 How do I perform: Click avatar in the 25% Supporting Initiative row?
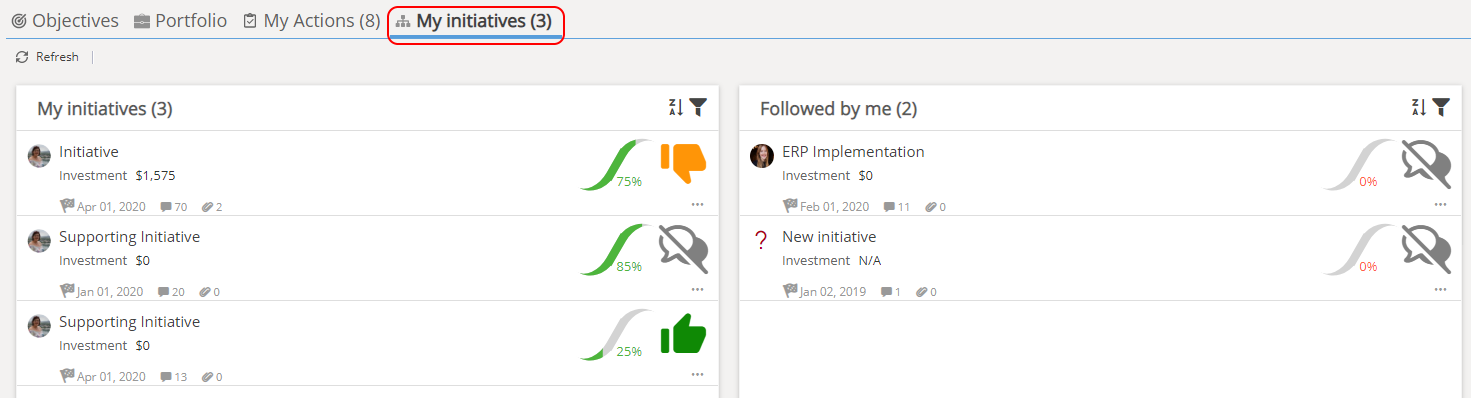point(39,325)
